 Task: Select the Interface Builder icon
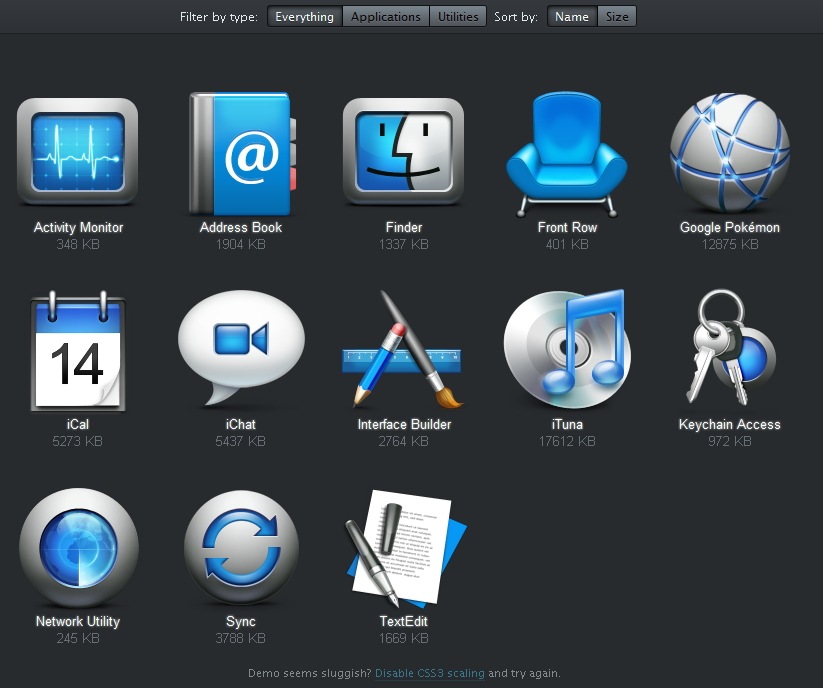[x=403, y=350]
